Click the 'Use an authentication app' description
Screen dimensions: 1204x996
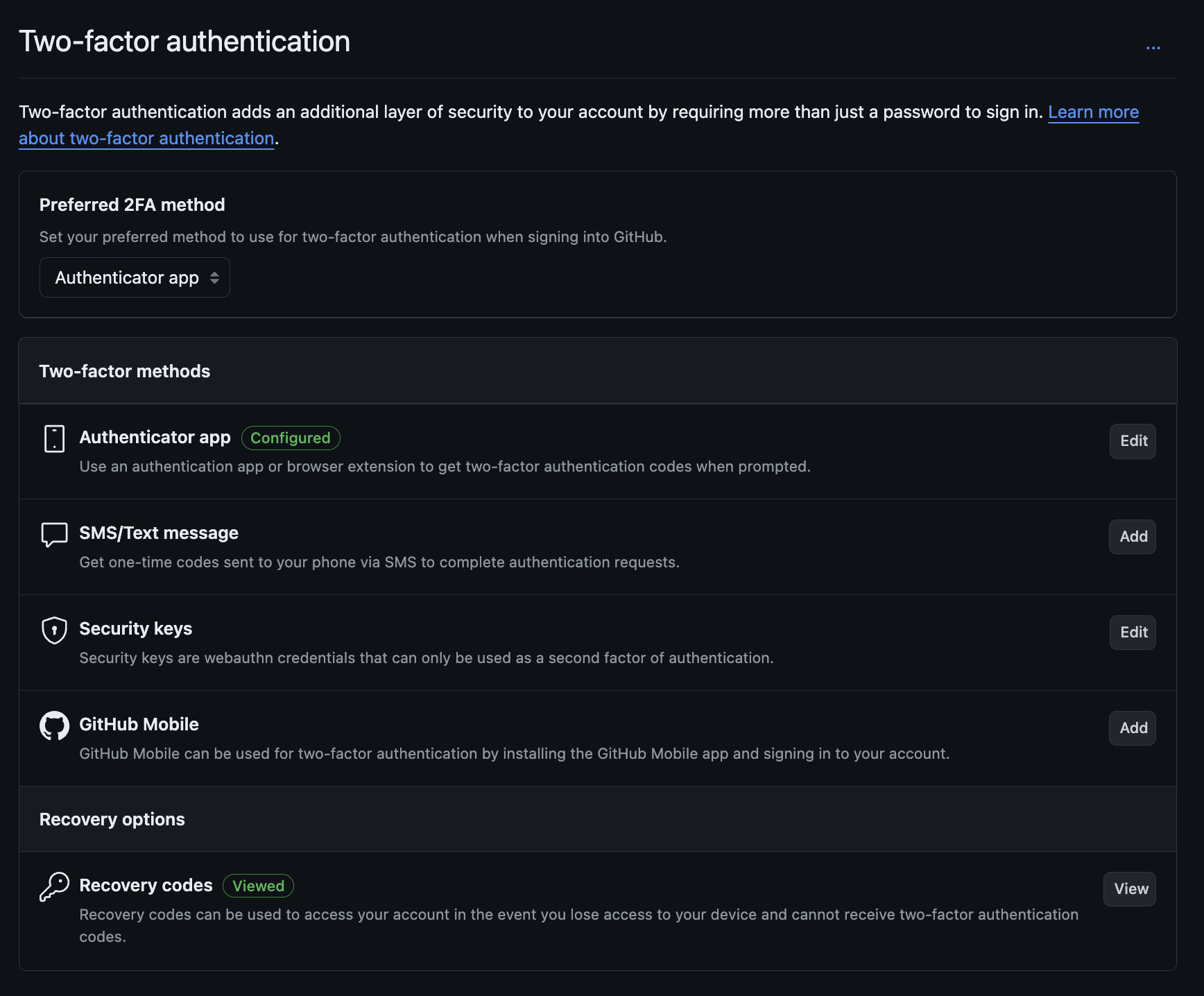coord(445,466)
